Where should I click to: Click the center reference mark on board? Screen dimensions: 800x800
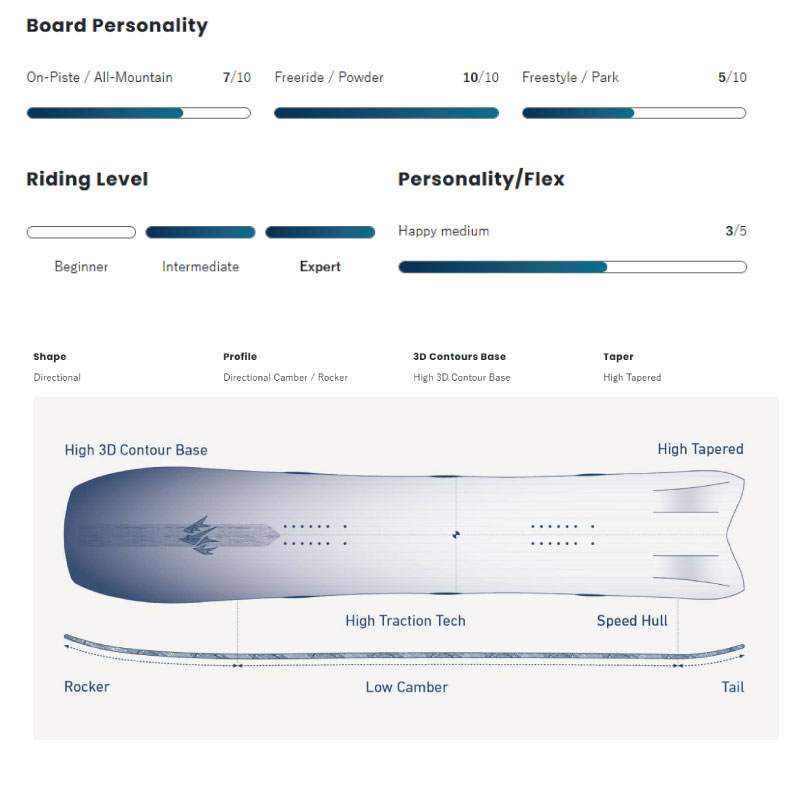pyautogui.click(x=456, y=535)
